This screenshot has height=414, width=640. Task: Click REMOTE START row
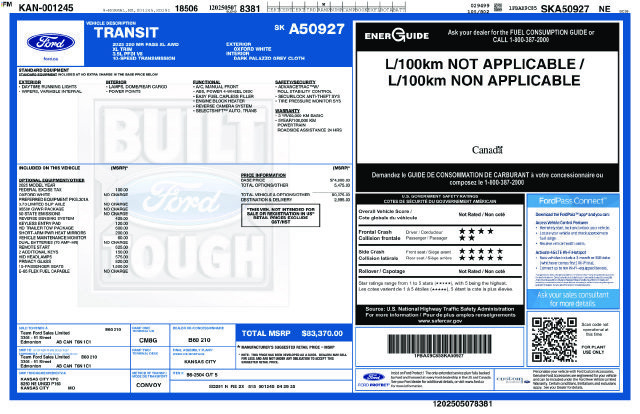coord(73,247)
